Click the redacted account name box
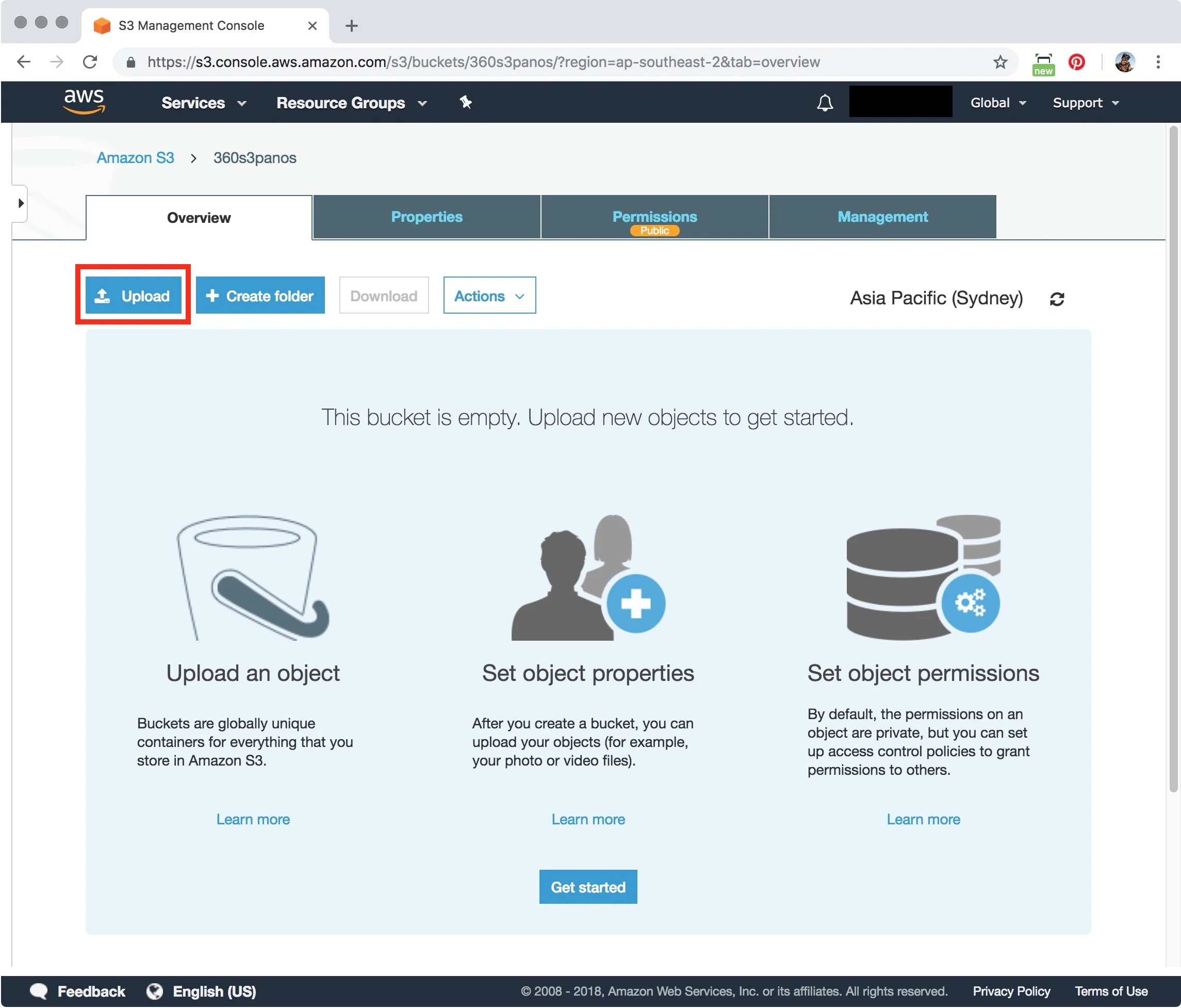This screenshot has height=1008, width=1181. point(900,102)
